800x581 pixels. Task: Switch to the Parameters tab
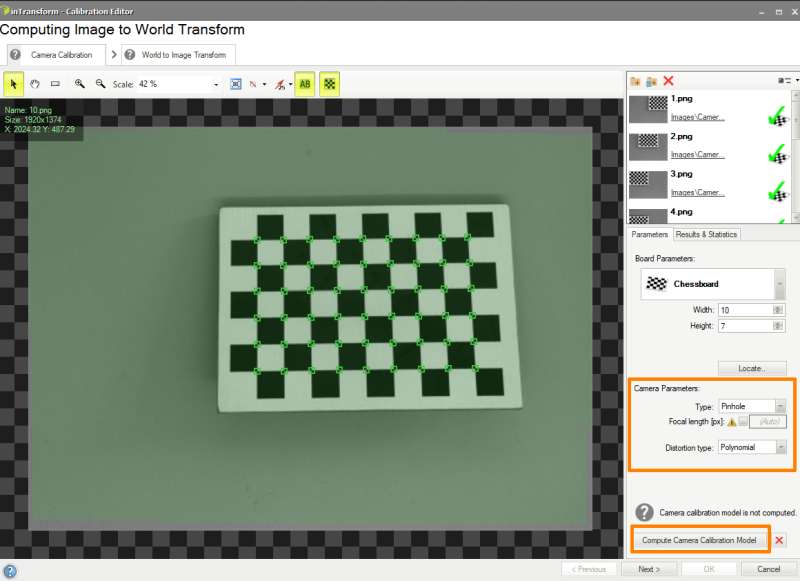click(x=649, y=235)
